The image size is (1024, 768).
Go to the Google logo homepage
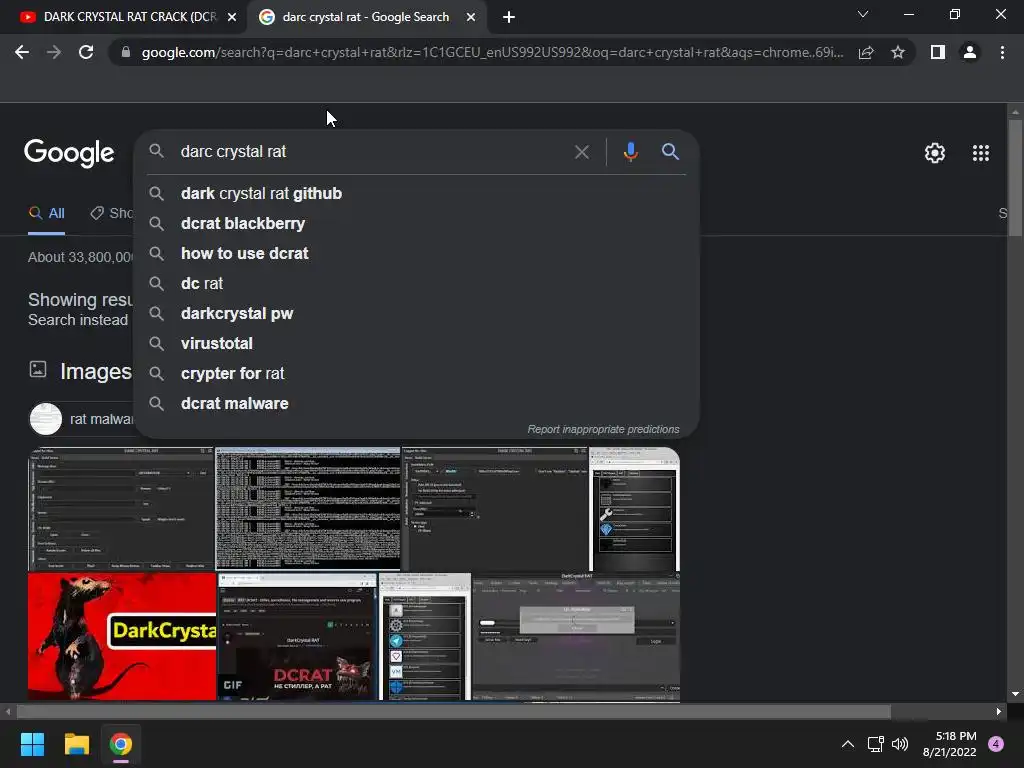[69, 153]
